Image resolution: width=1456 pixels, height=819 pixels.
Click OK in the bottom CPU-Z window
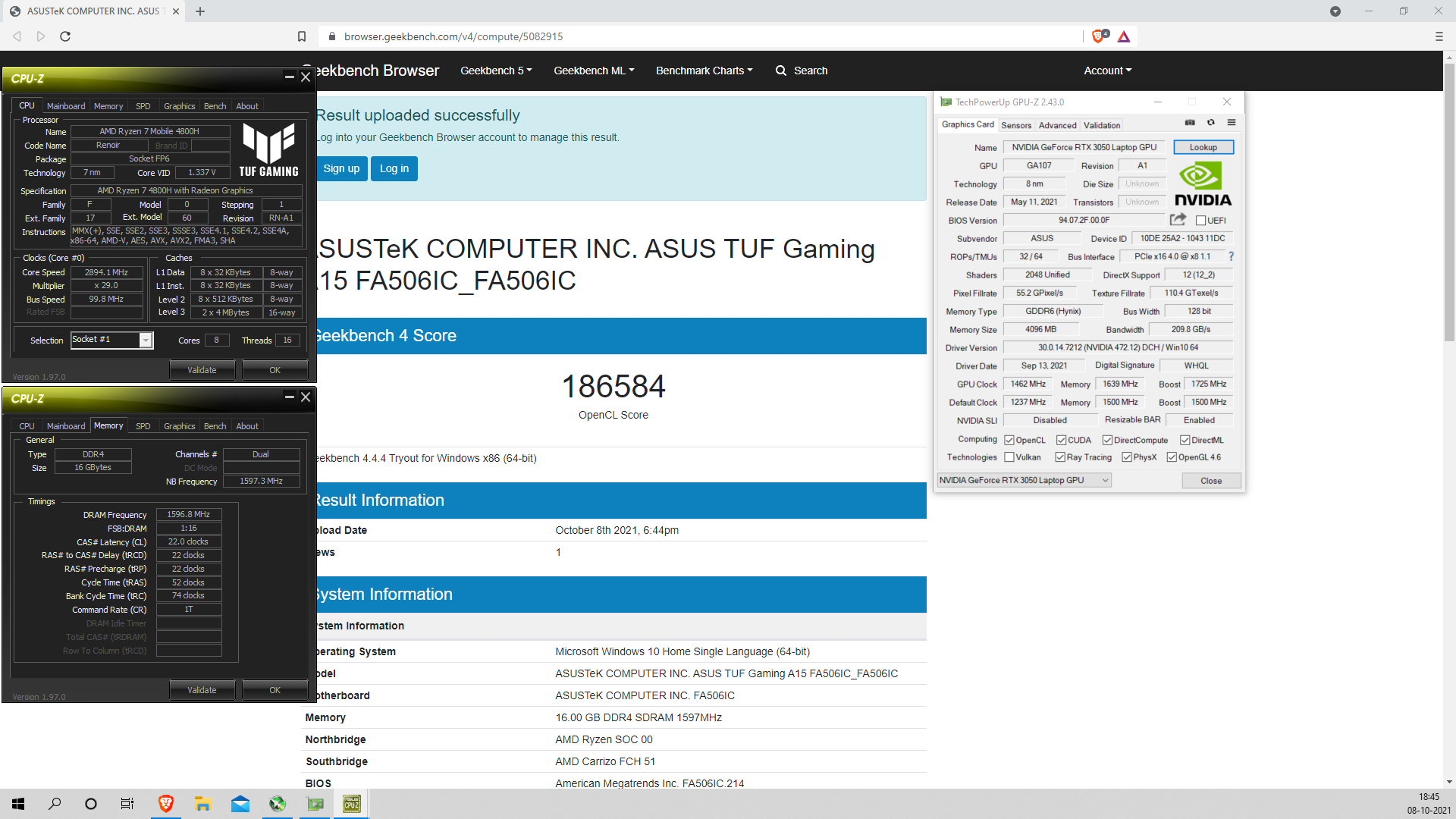pos(275,690)
